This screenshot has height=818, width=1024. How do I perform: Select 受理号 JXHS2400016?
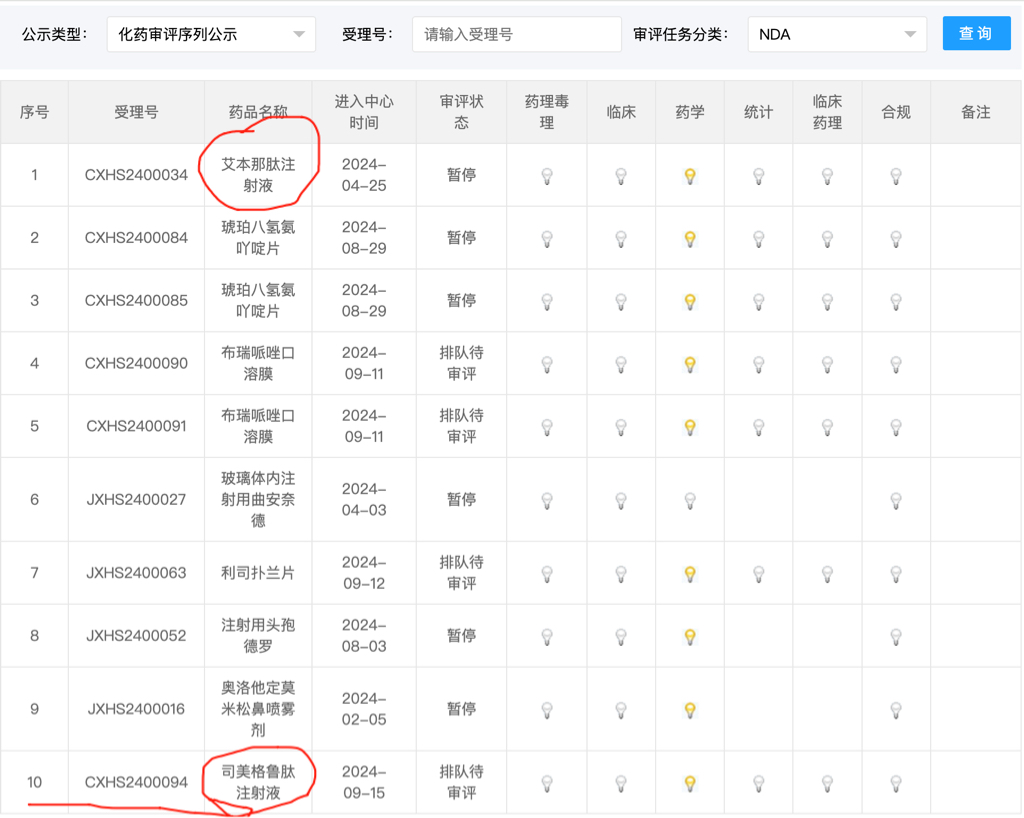[x=136, y=708]
